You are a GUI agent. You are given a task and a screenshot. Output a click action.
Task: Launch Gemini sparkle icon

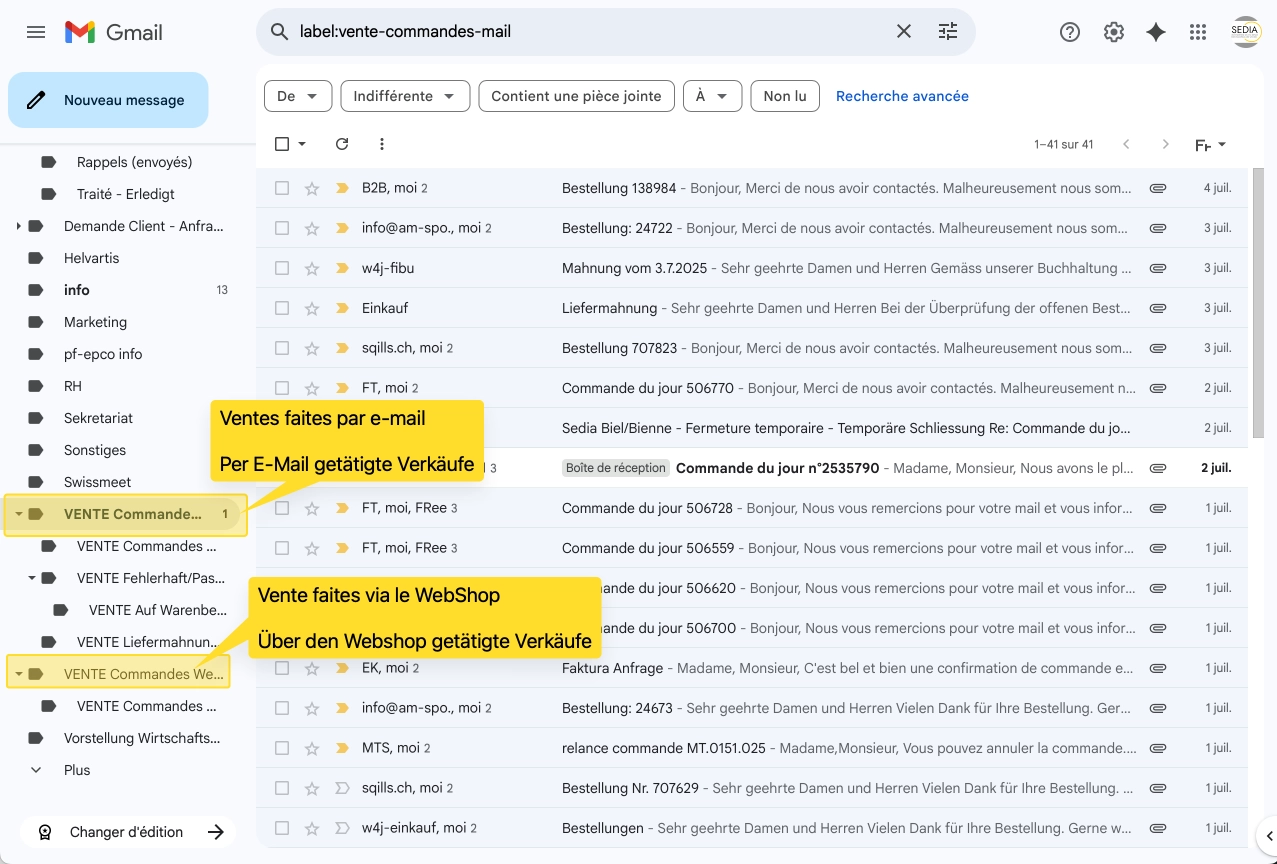point(1155,32)
